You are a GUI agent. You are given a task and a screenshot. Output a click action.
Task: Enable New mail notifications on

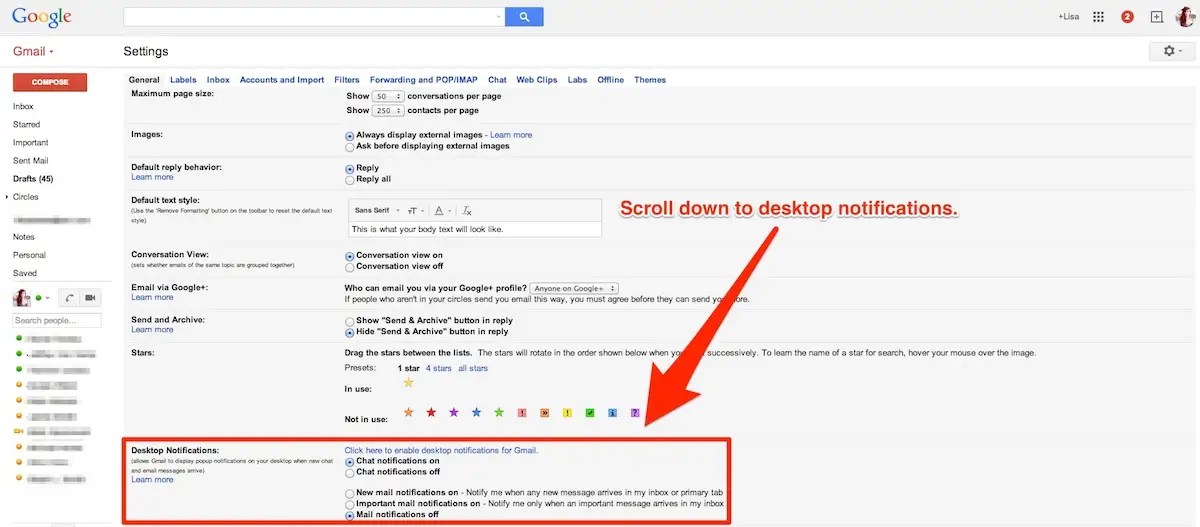(x=349, y=493)
